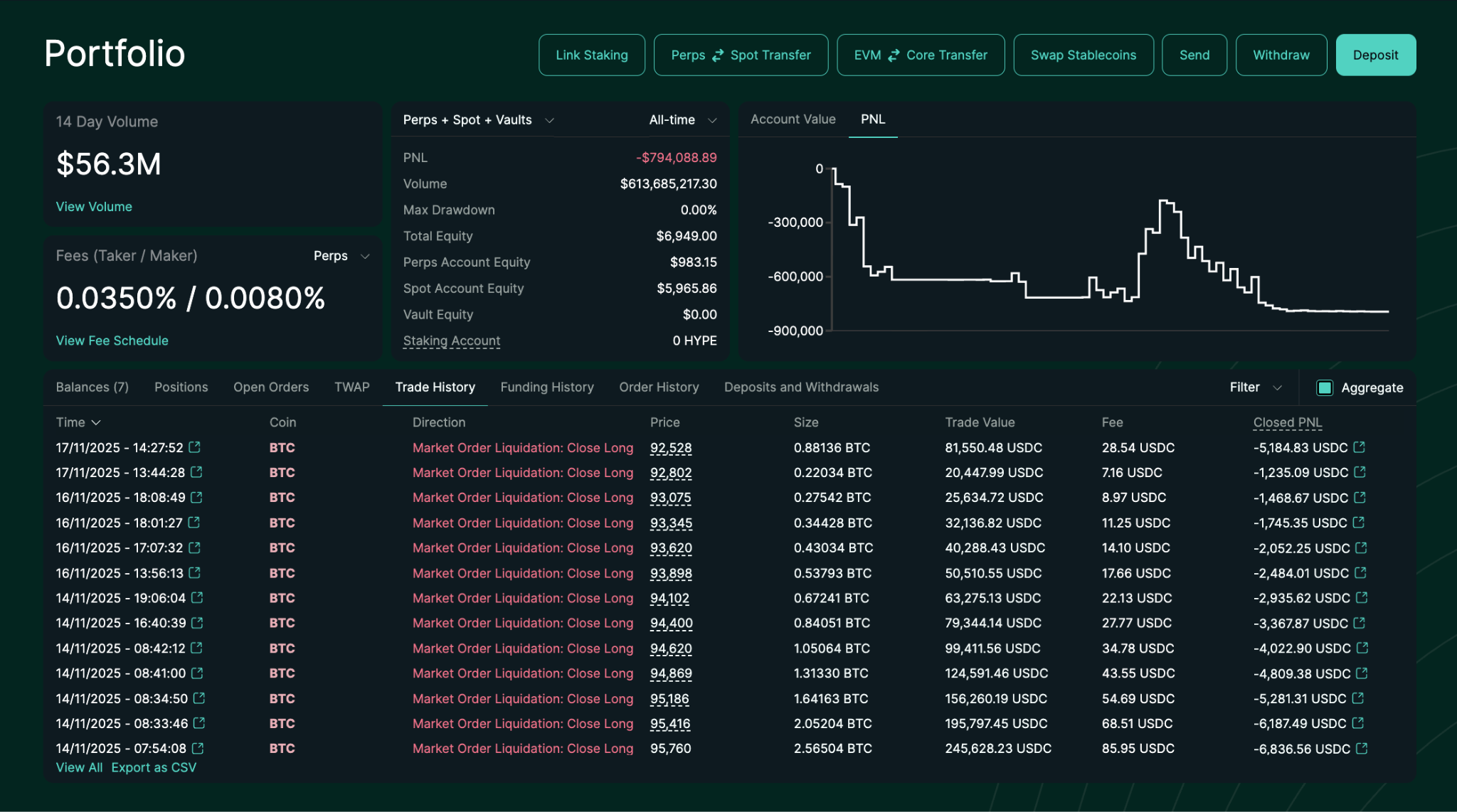Open external link for 16/11/2025 13:56:13 trade

point(194,573)
